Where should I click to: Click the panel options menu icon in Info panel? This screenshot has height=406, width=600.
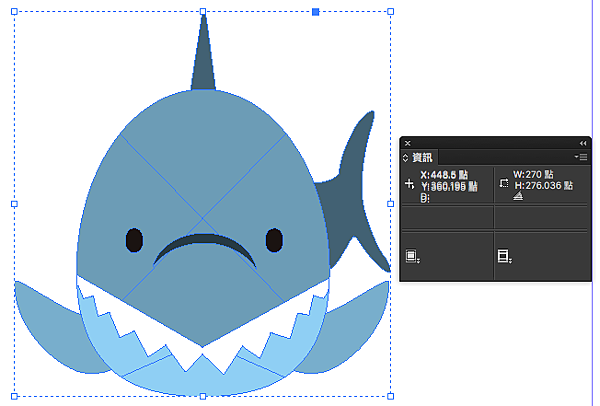581,157
